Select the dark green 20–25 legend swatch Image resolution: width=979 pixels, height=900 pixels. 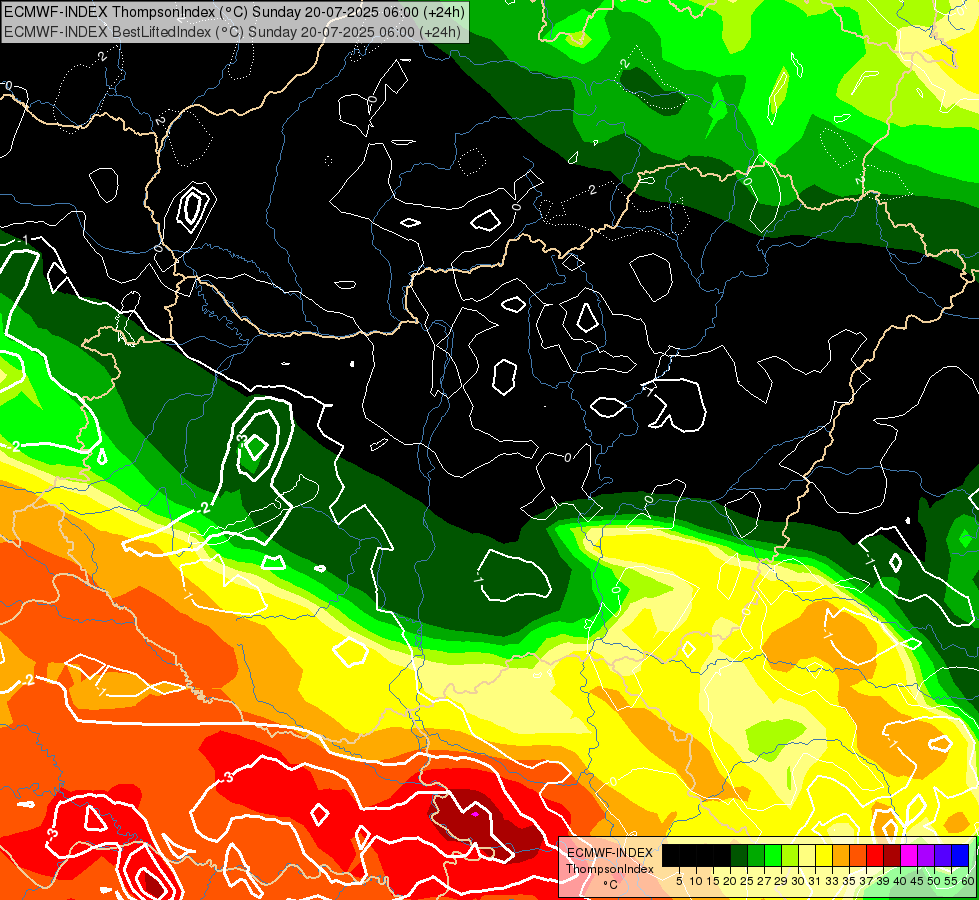point(739,855)
